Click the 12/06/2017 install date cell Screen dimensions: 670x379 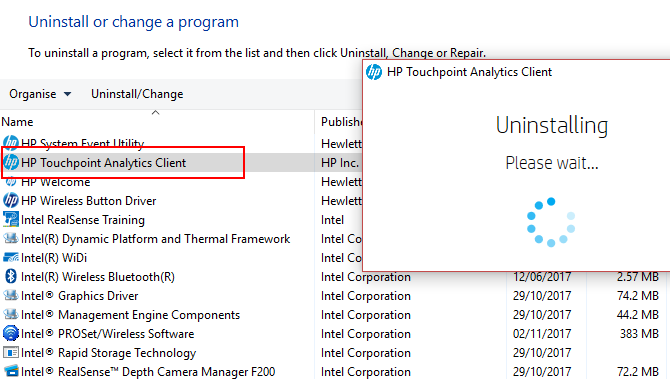[x=542, y=277]
